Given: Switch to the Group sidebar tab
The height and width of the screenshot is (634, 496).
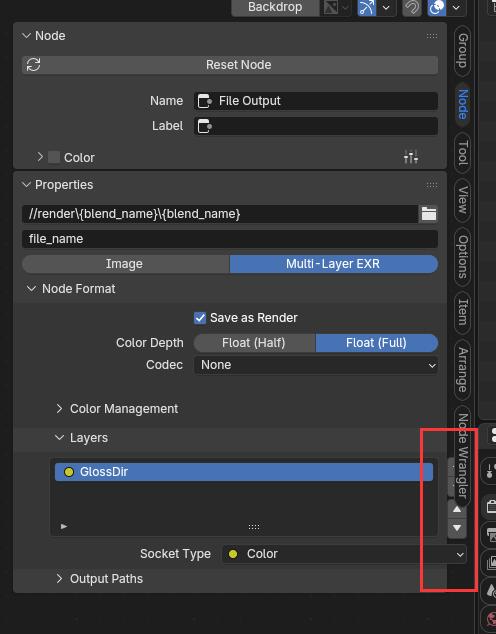Looking at the screenshot, I should (x=463, y=51).
